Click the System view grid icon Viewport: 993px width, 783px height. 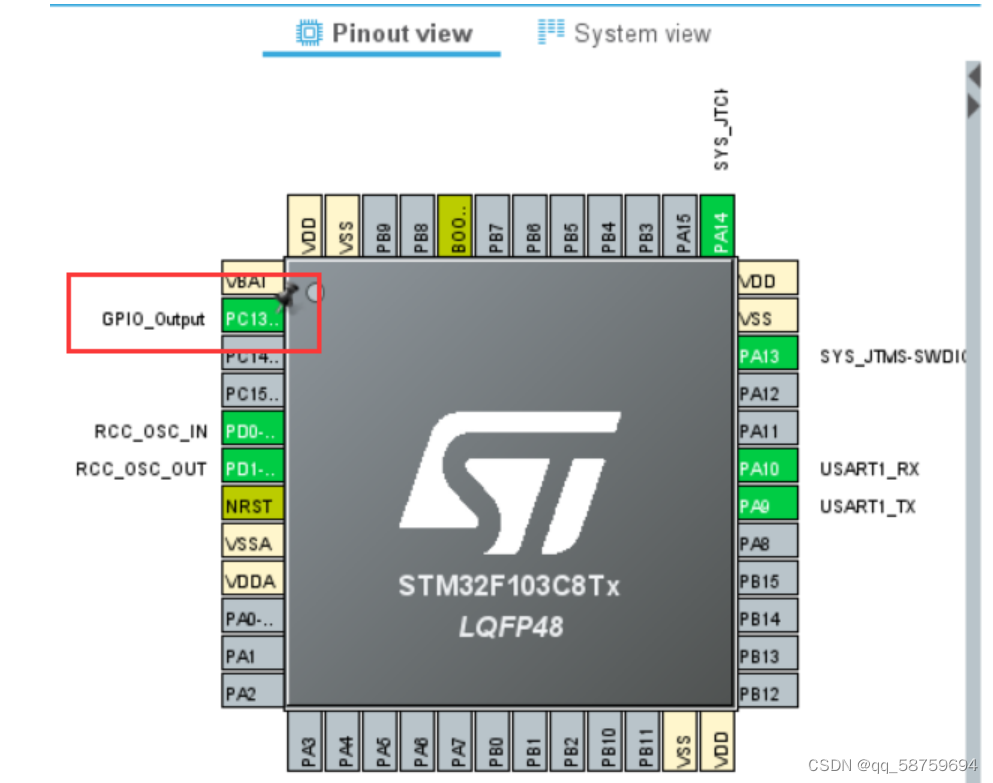pos(550,31)
